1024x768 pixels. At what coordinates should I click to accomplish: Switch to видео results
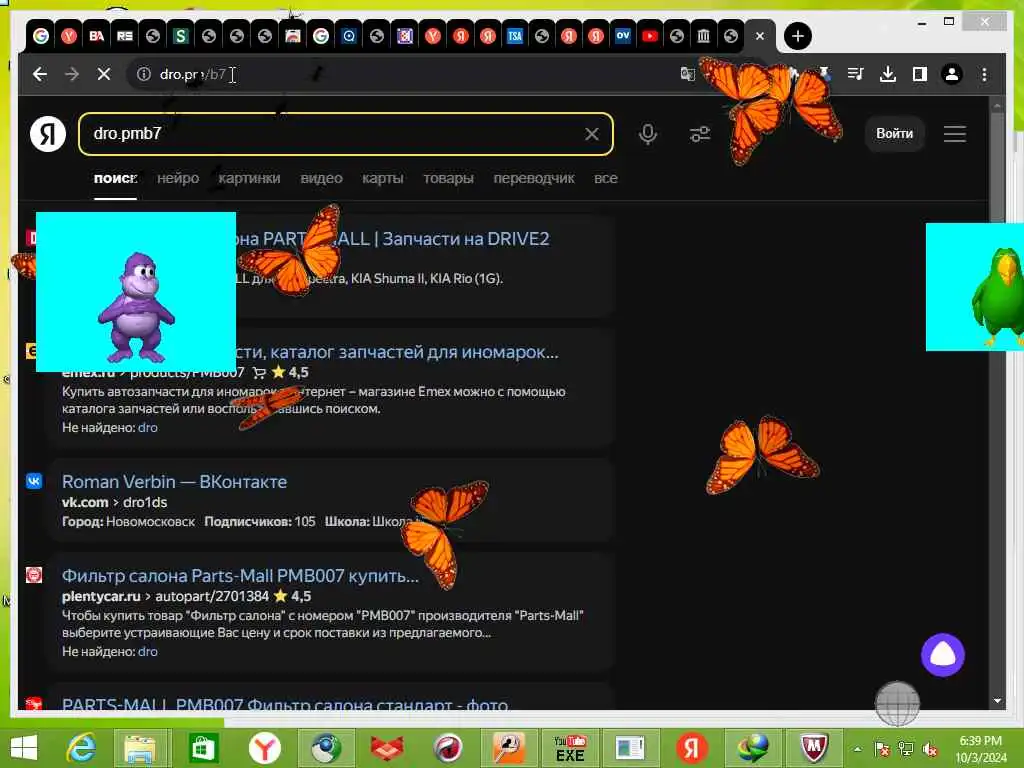(321, 178)
